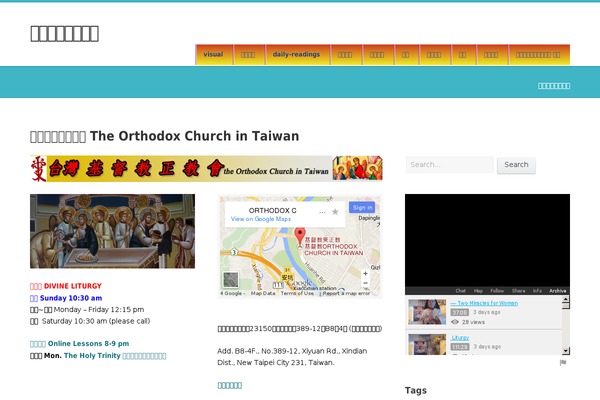This screenshot has width=600, height=400.
Task: Click the flag report icon
Action: click(x=563, y=362)
